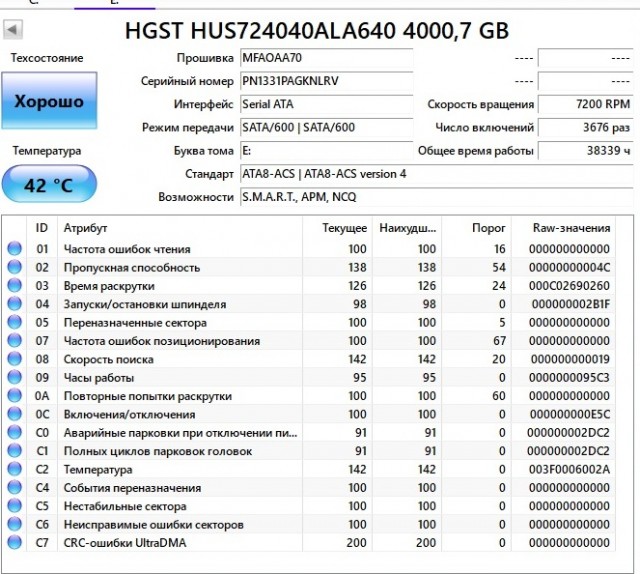
Task: Click the 42 °C temperature indicator
Action: [x=49, y=184]
